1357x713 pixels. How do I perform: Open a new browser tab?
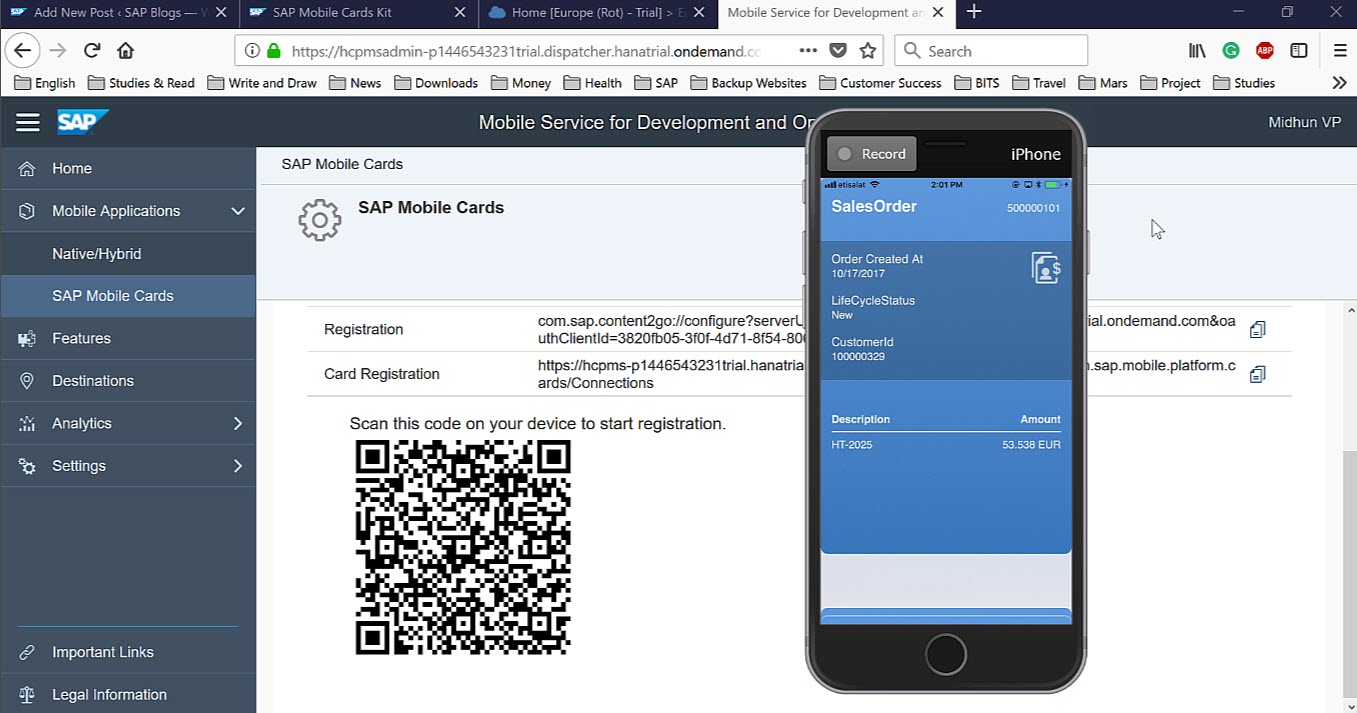pyautogui.click(x=974, y=12)
